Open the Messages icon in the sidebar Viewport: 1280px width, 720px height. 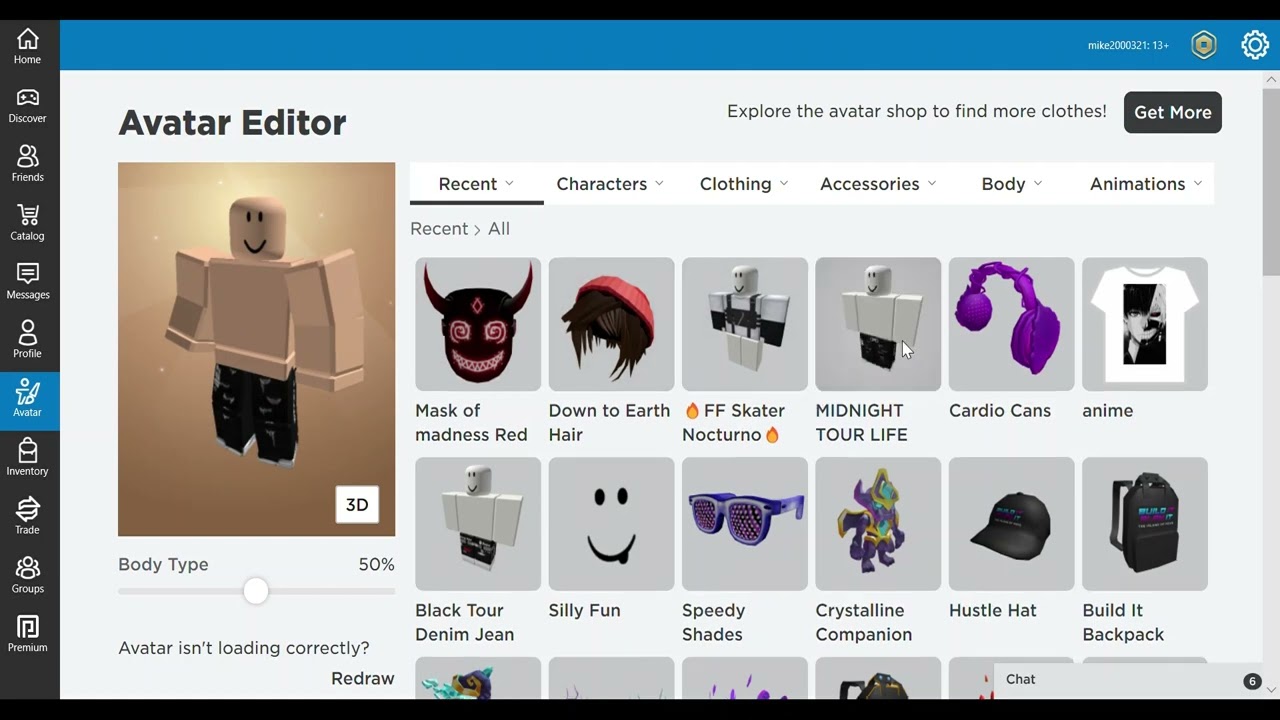point(28,282)
